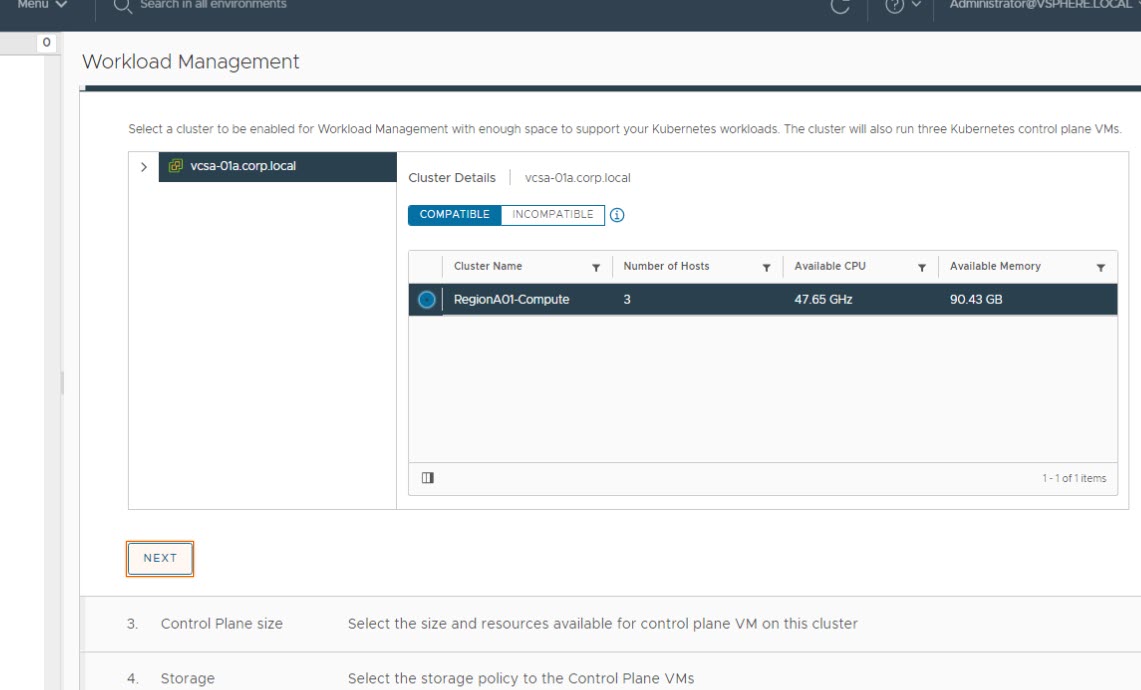Expand the vcsa-01a.corp.local tree node
The image size is (1141, 690).
pos(144,167)
